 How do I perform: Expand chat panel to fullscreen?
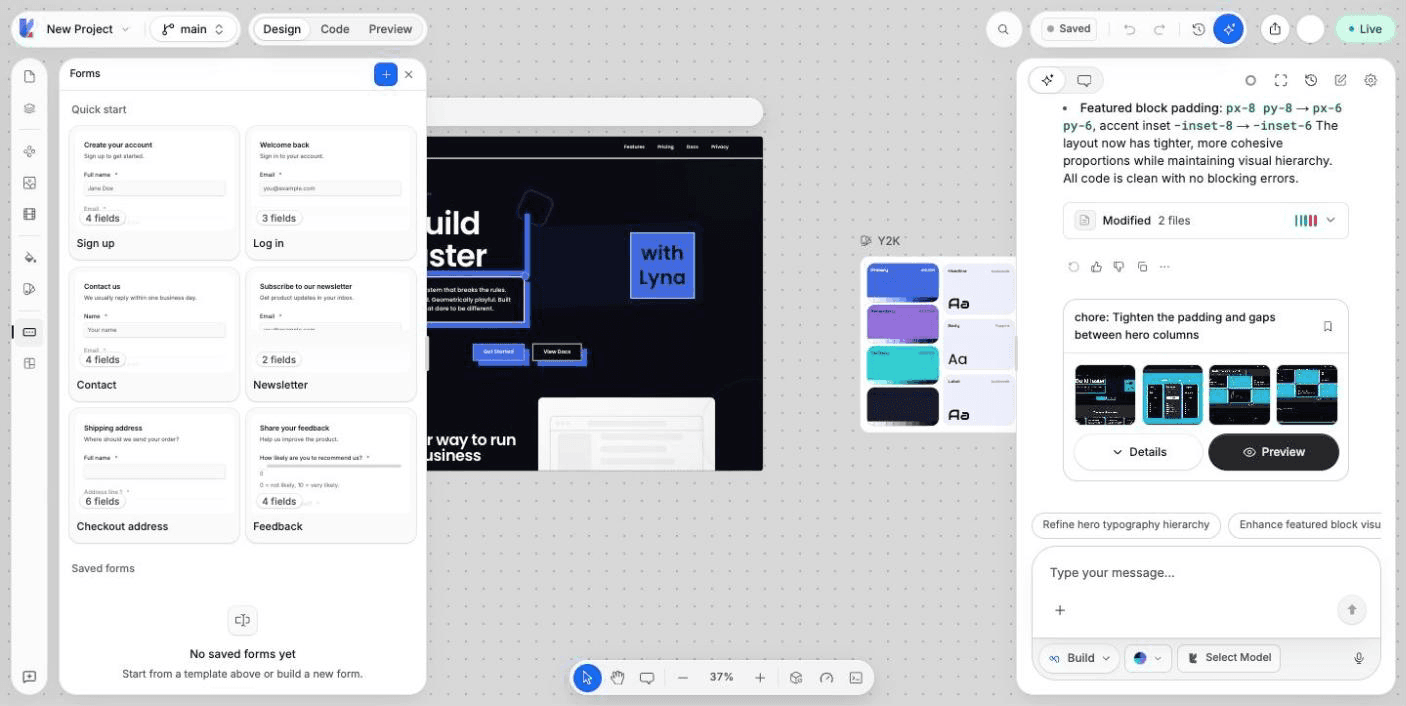(x=1281, y=80)
